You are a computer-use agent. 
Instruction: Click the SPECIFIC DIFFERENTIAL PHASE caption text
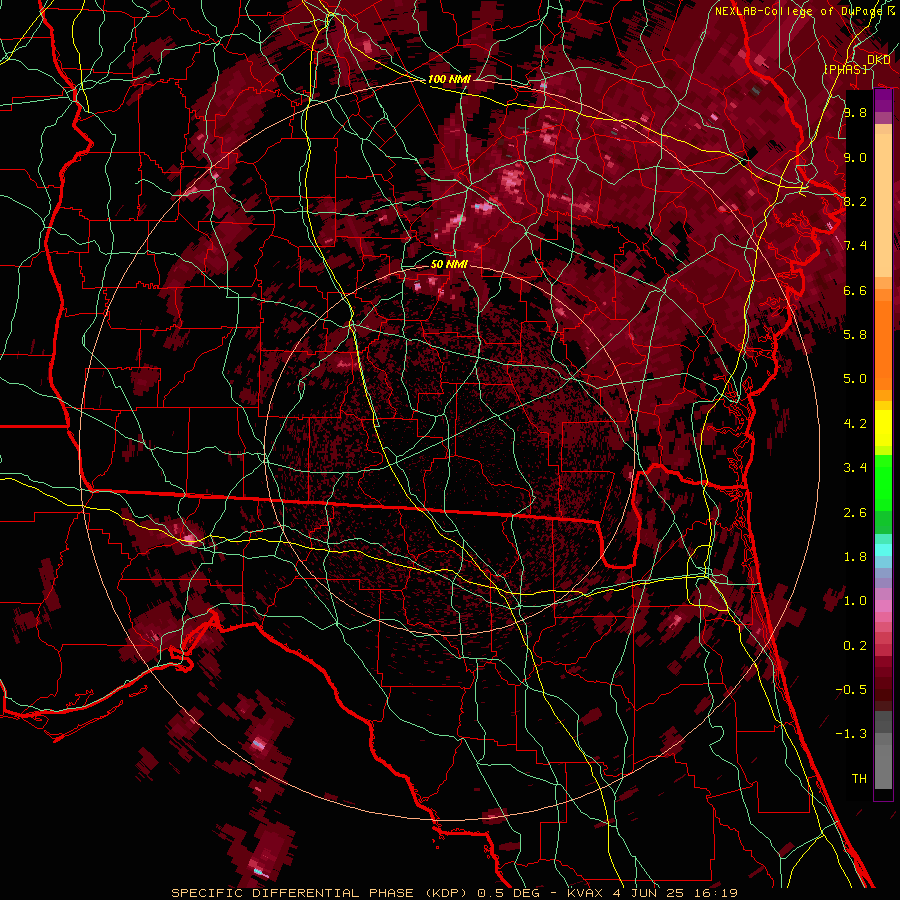coord(292,893)
